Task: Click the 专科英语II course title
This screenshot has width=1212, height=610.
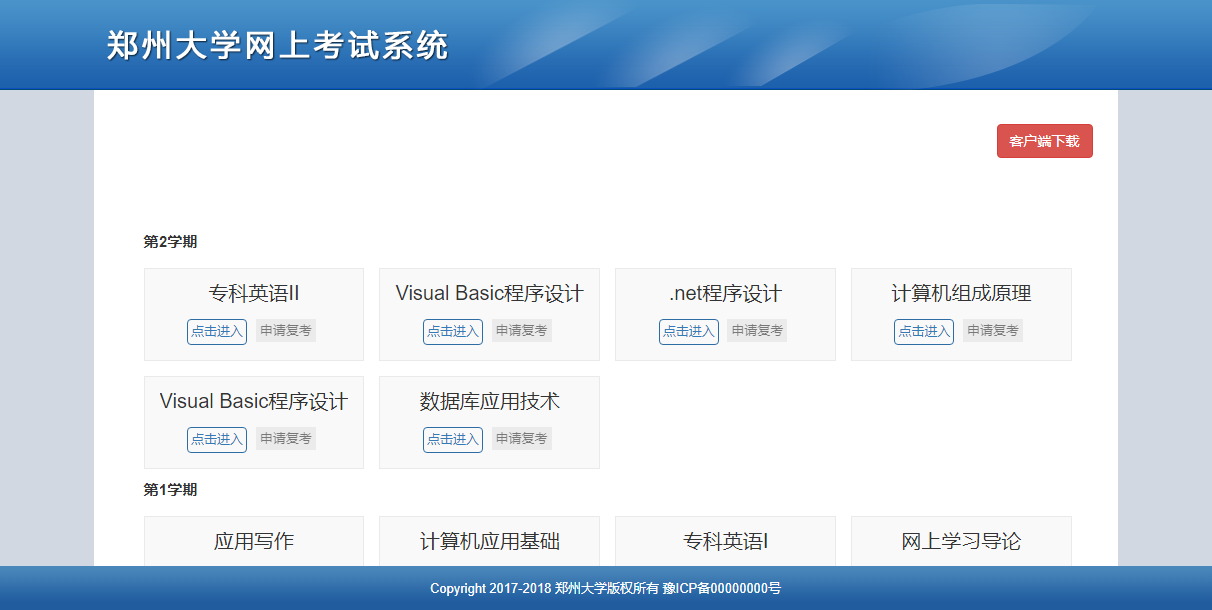Action: point(254,294)
